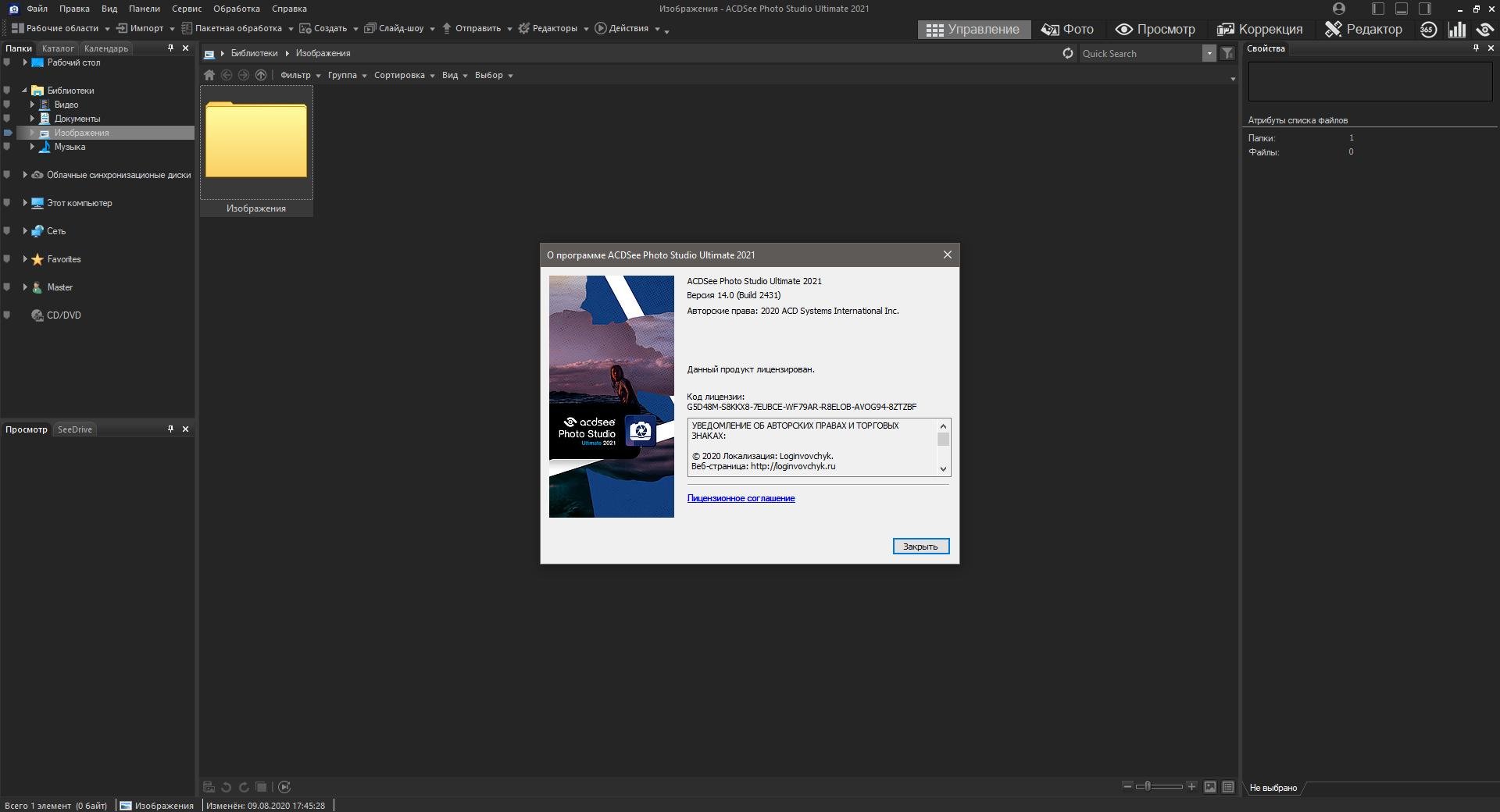Click the Dashboard bar chart icon
The image size is (1500, 812).
pos(1457,30)
